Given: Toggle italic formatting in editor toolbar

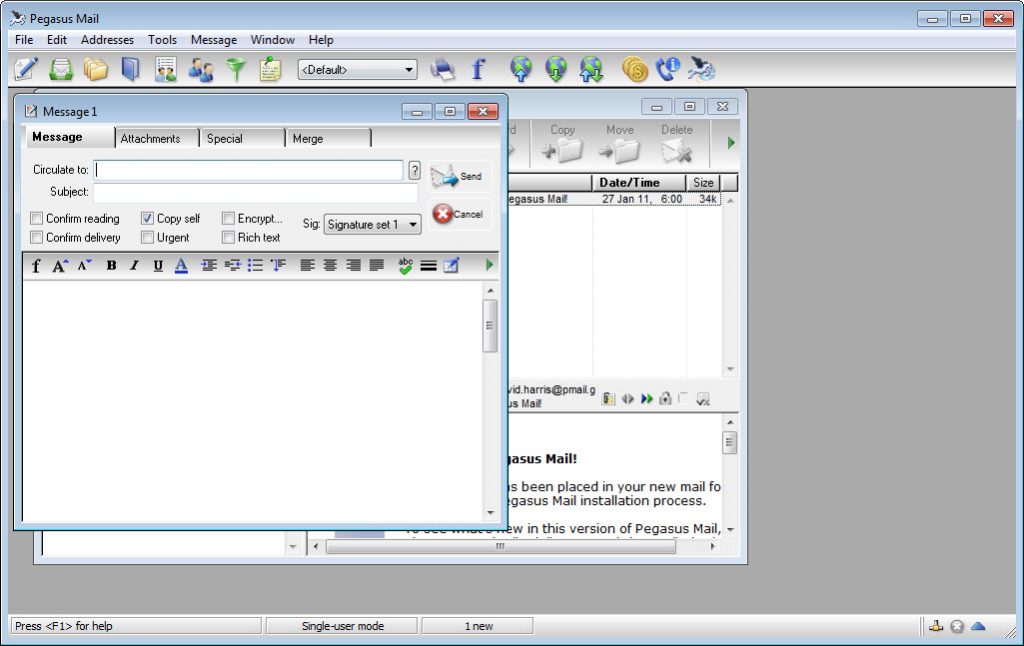Looking at the screenshot, I should tap(135, 265).
